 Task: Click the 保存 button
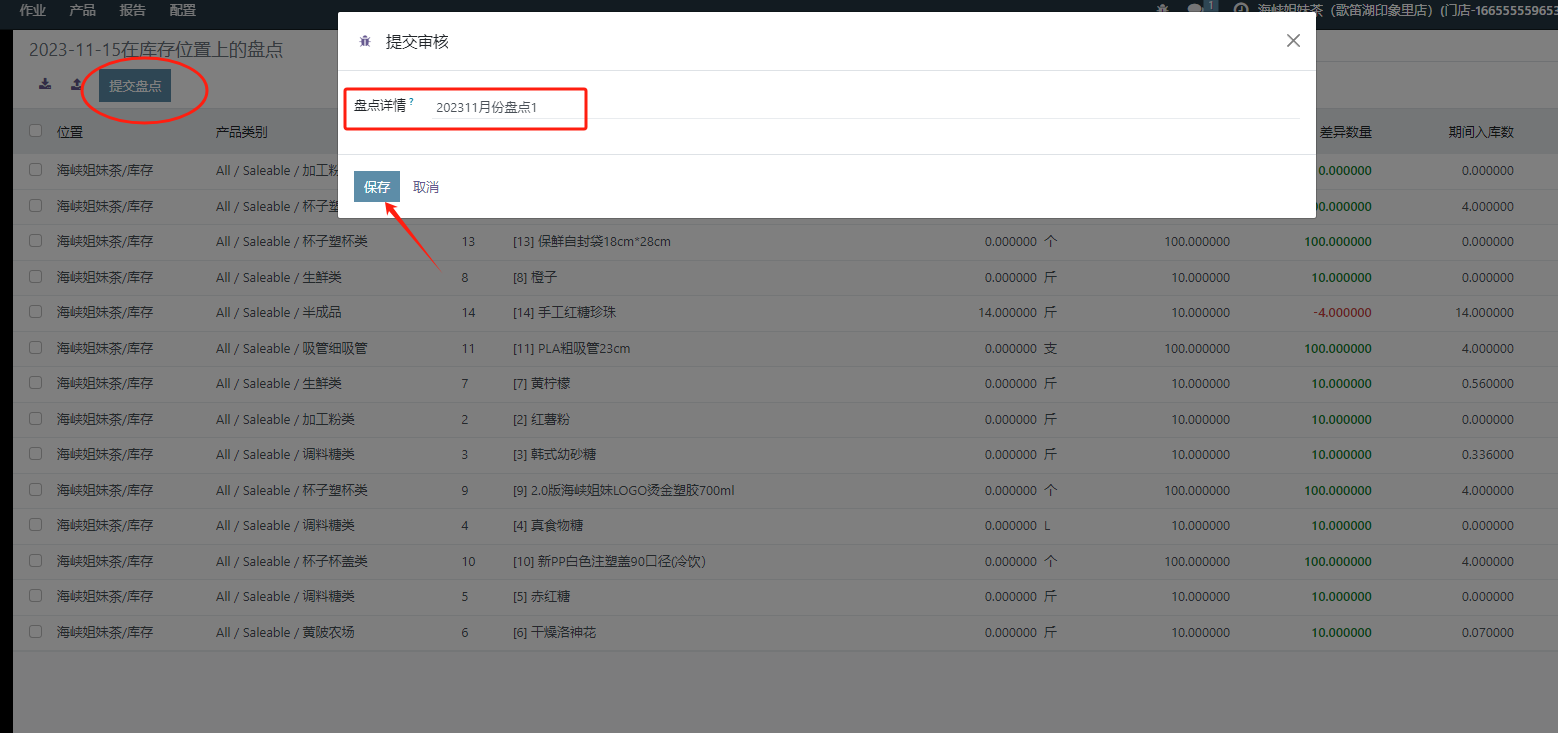(377, 187)
